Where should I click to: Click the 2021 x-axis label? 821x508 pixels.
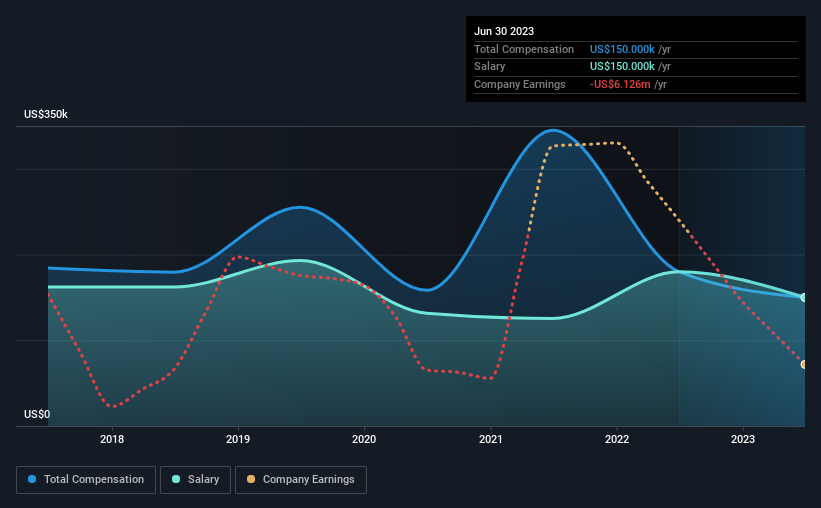tap(491, 439)
